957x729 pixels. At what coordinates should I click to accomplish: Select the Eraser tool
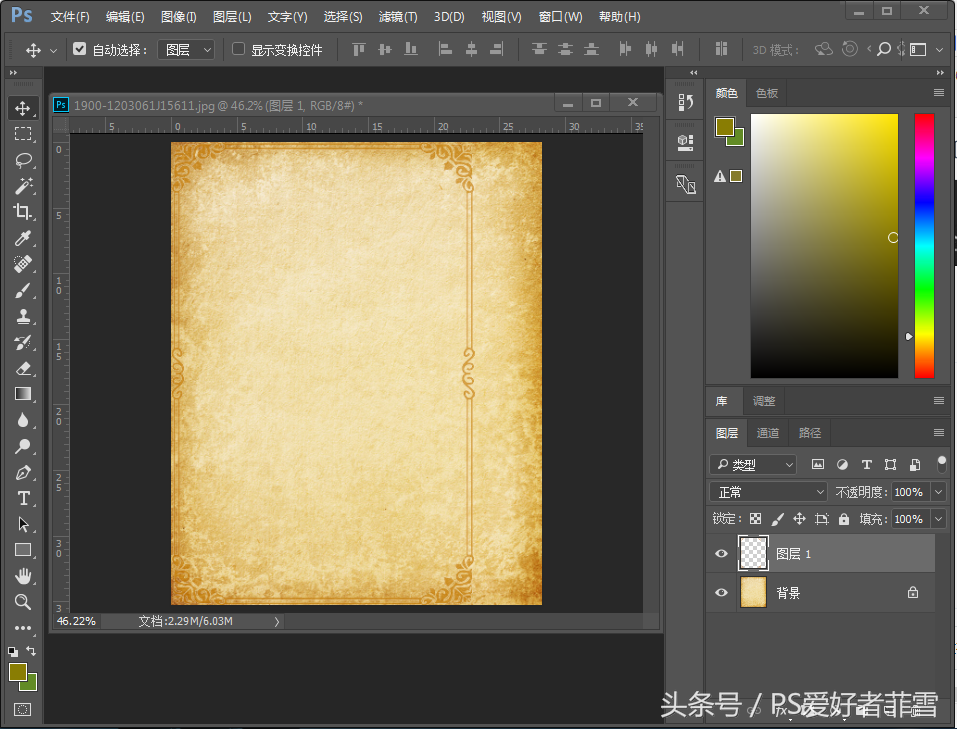tap(23, 368)
